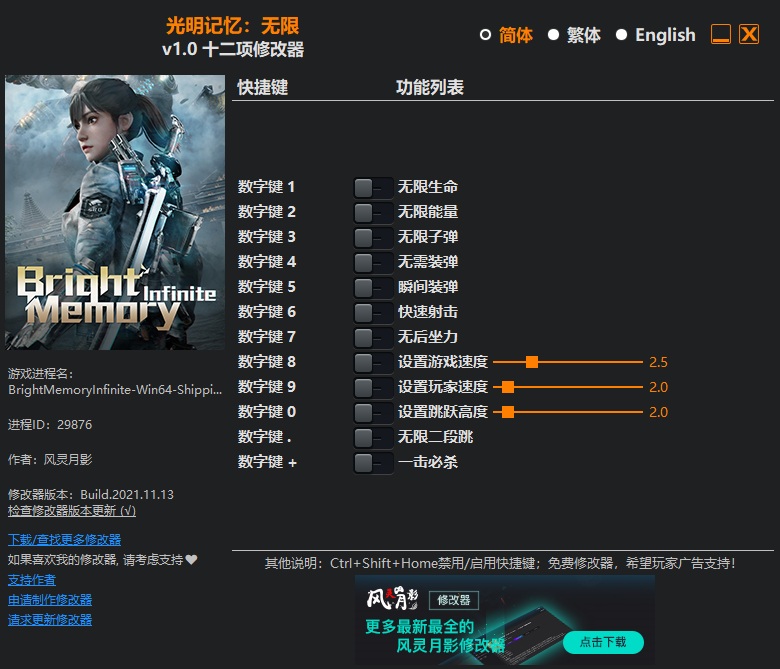Enable the 无限能量 toggle
780x669 pixels.
pos(373,213)
